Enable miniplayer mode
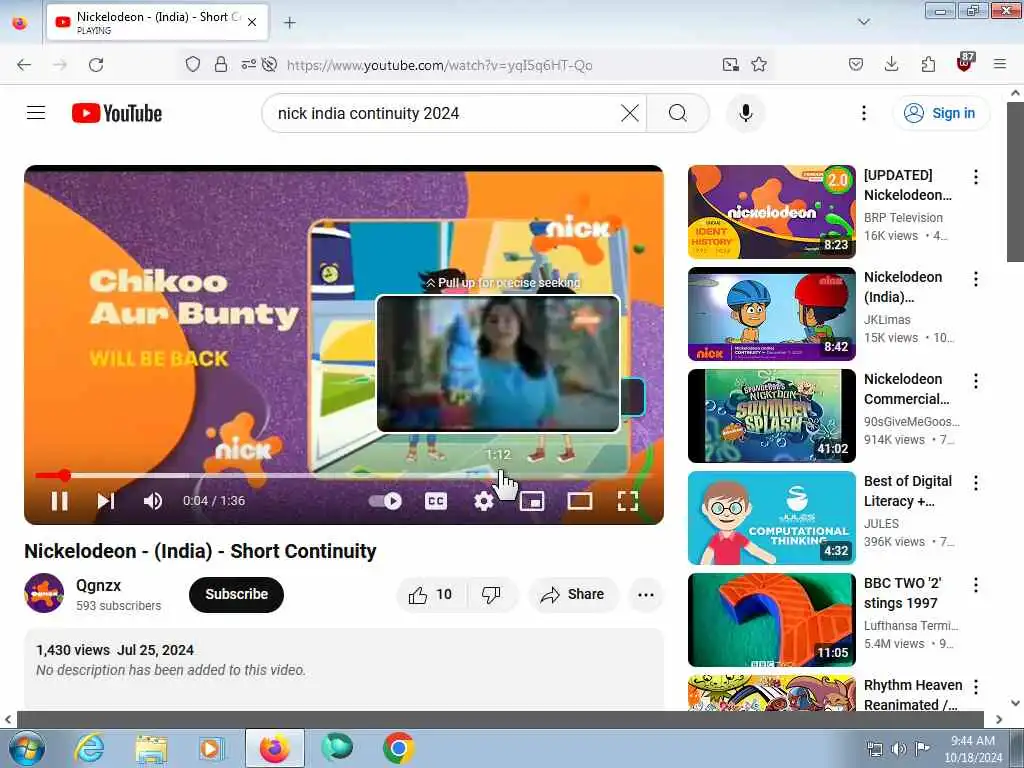Screen dimensions: 1024x768 point(532,501)
